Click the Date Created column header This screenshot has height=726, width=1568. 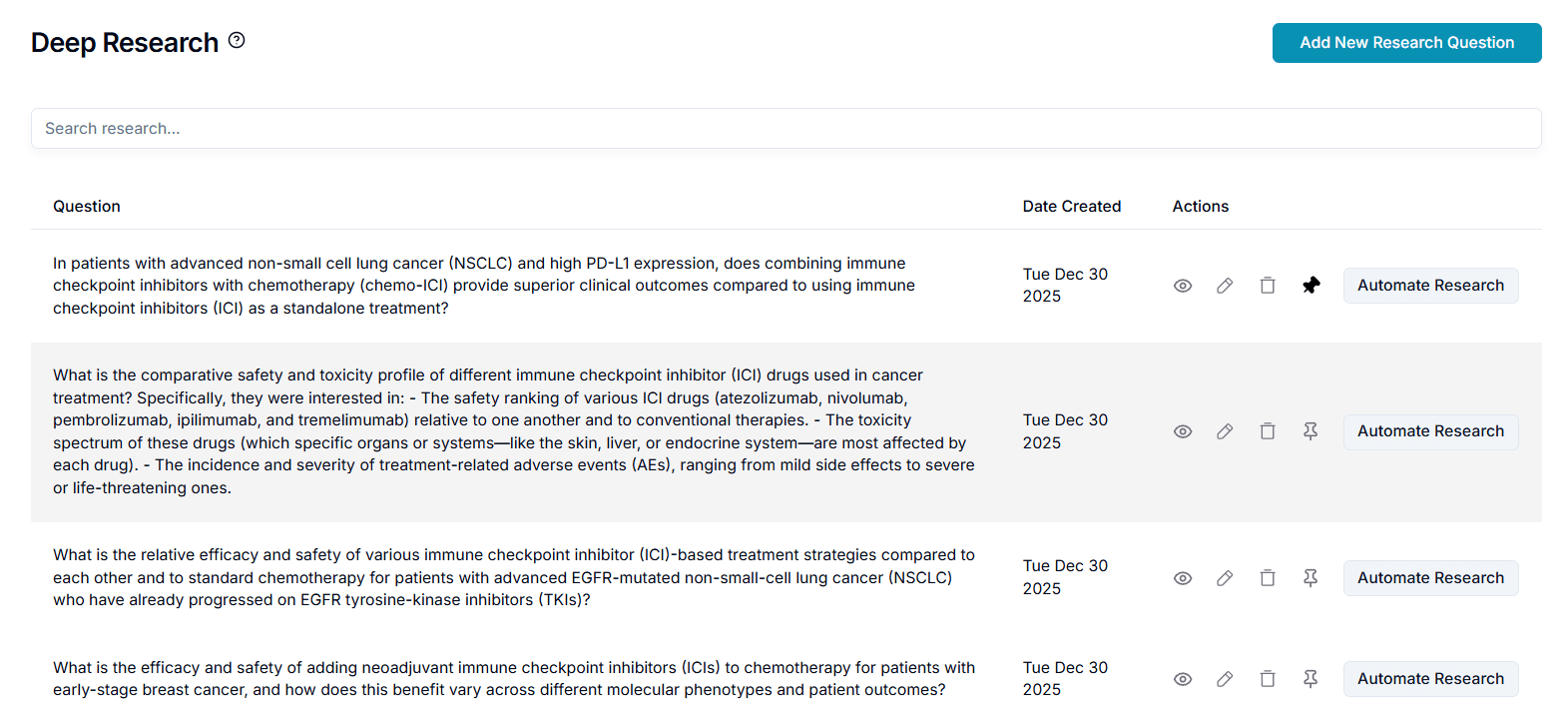1071,207
